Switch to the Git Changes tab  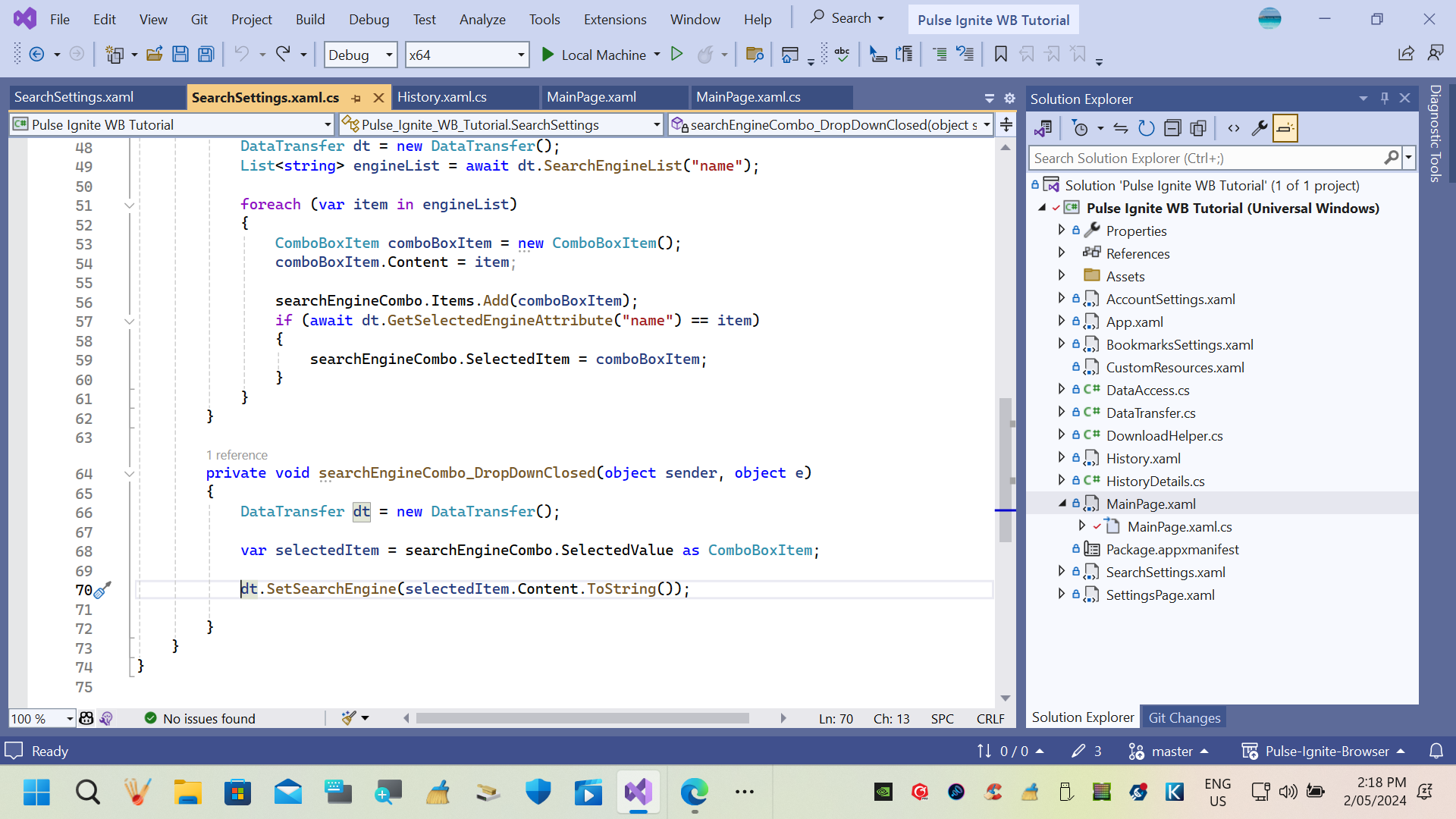click(x=1184, y=717)
